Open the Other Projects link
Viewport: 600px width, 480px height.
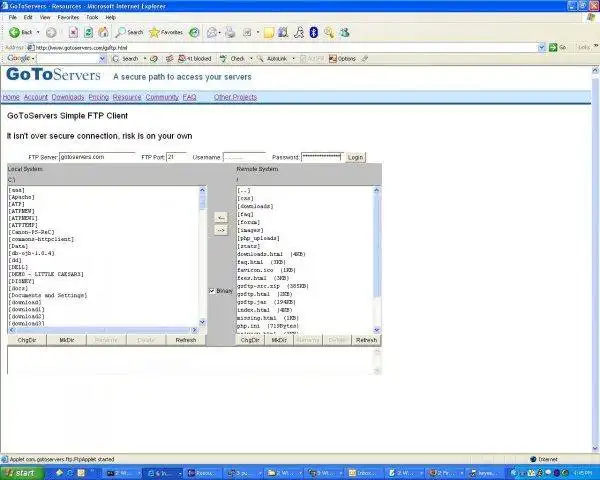(235, 97)
